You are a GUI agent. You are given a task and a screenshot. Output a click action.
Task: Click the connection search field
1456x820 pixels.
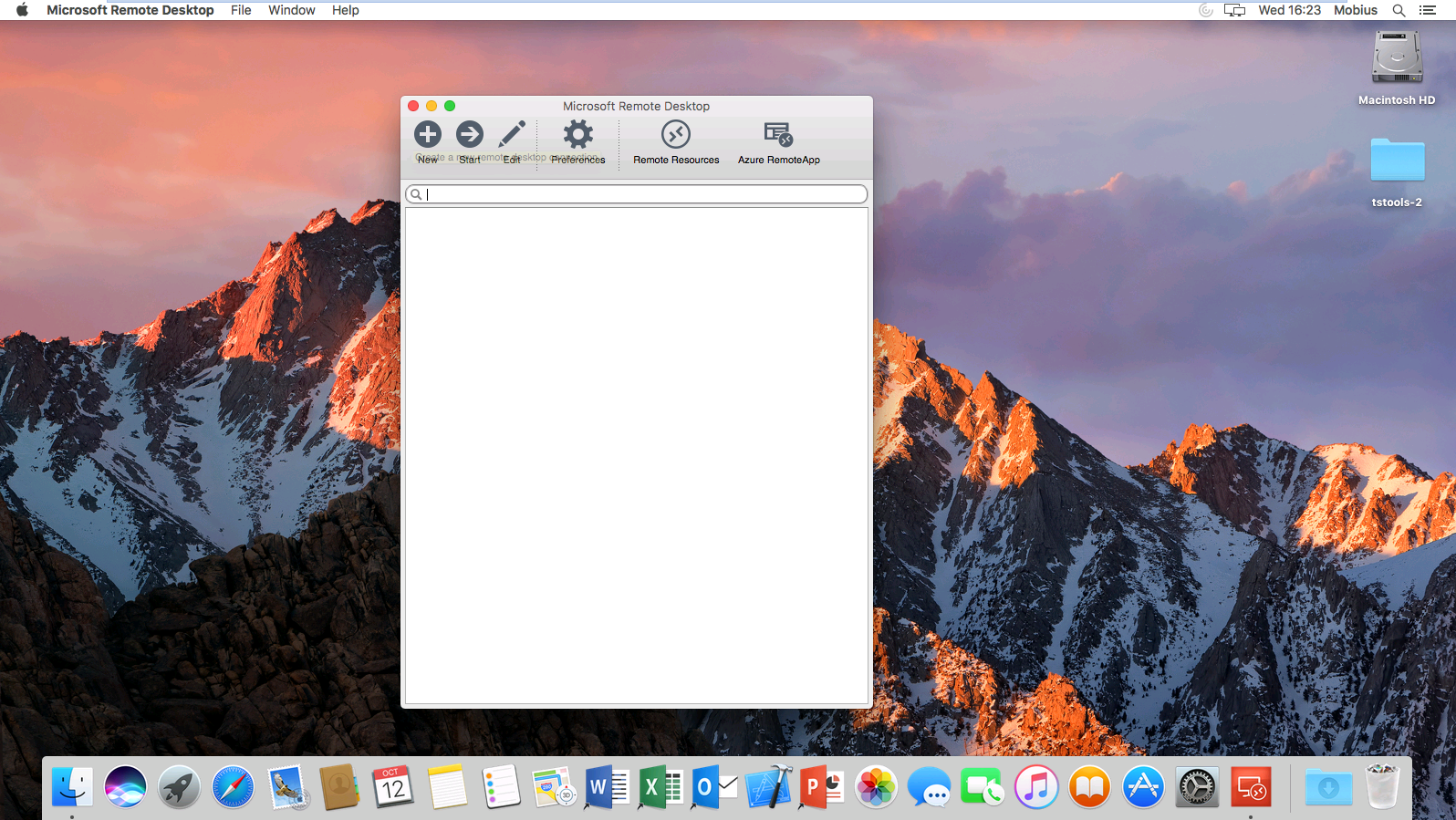636,194
